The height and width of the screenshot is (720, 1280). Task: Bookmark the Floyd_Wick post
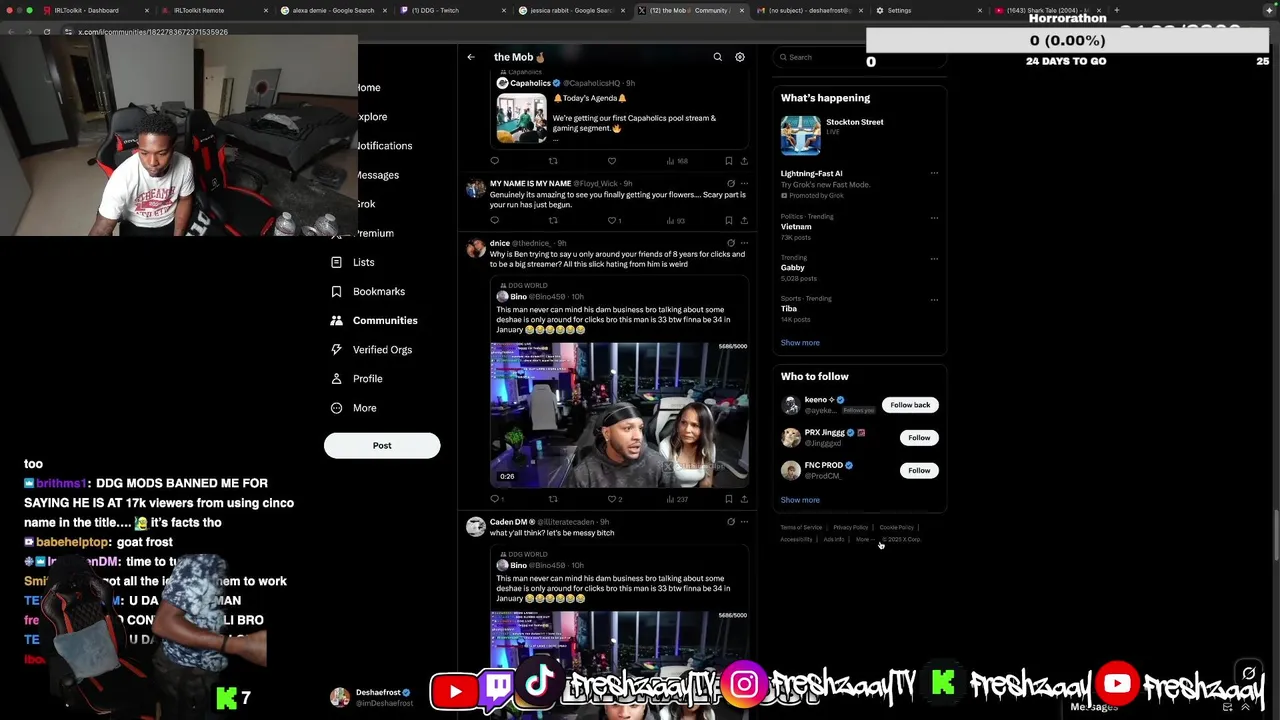point(728,220)
